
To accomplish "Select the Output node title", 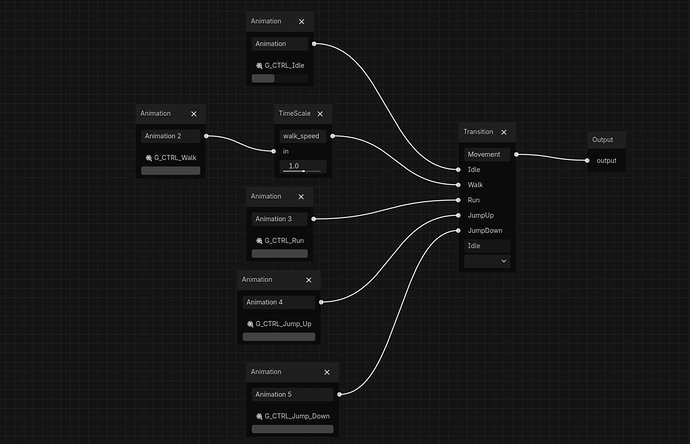I will pyautogui.click(x=602, y=139).
